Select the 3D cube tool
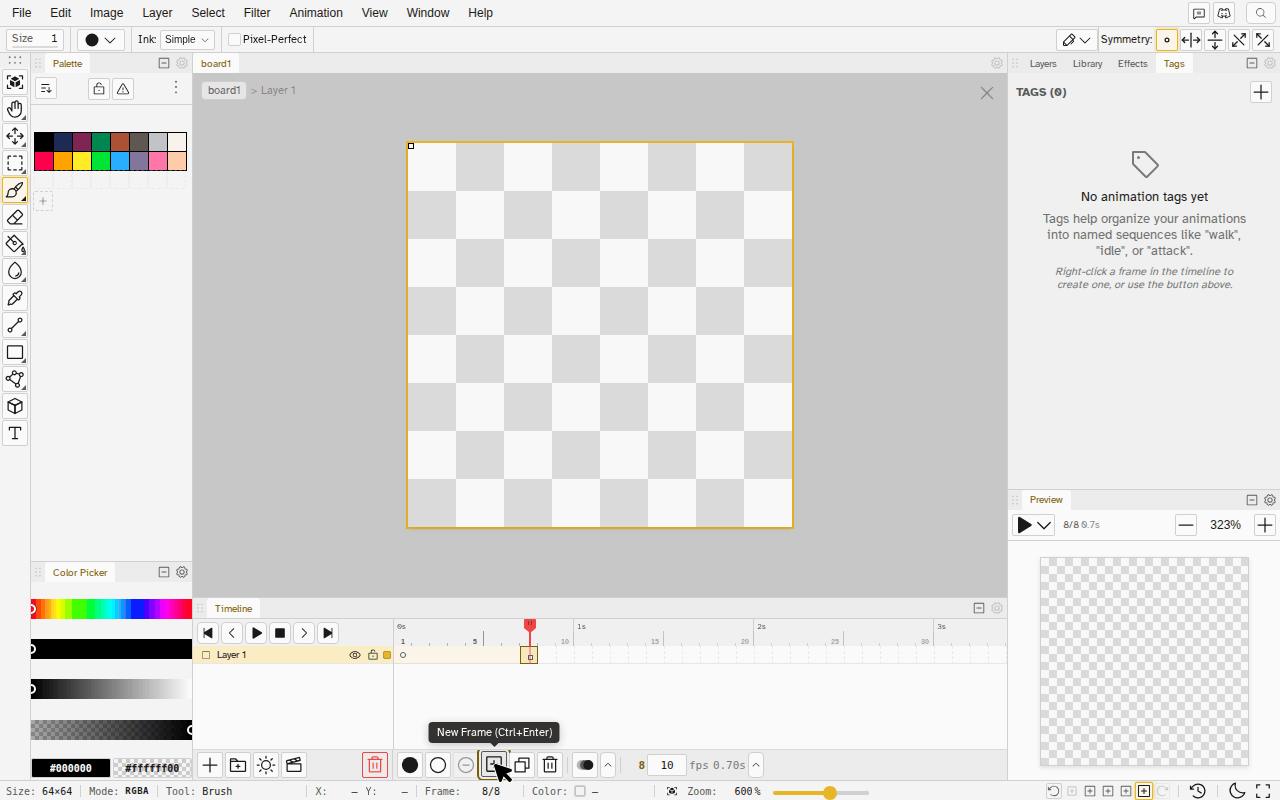This screenshot has width=1280, height=800. [15, 406]
